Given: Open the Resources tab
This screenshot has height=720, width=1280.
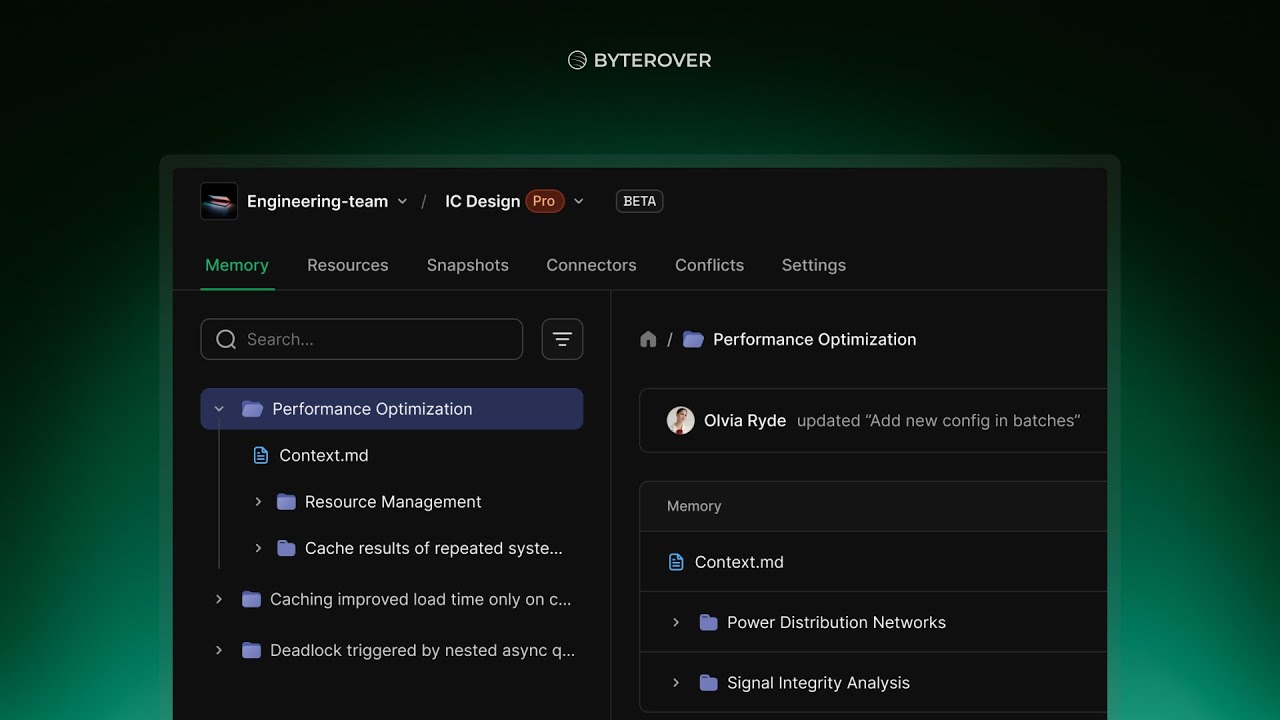Looking at the screenshot, I should (348, 265).
